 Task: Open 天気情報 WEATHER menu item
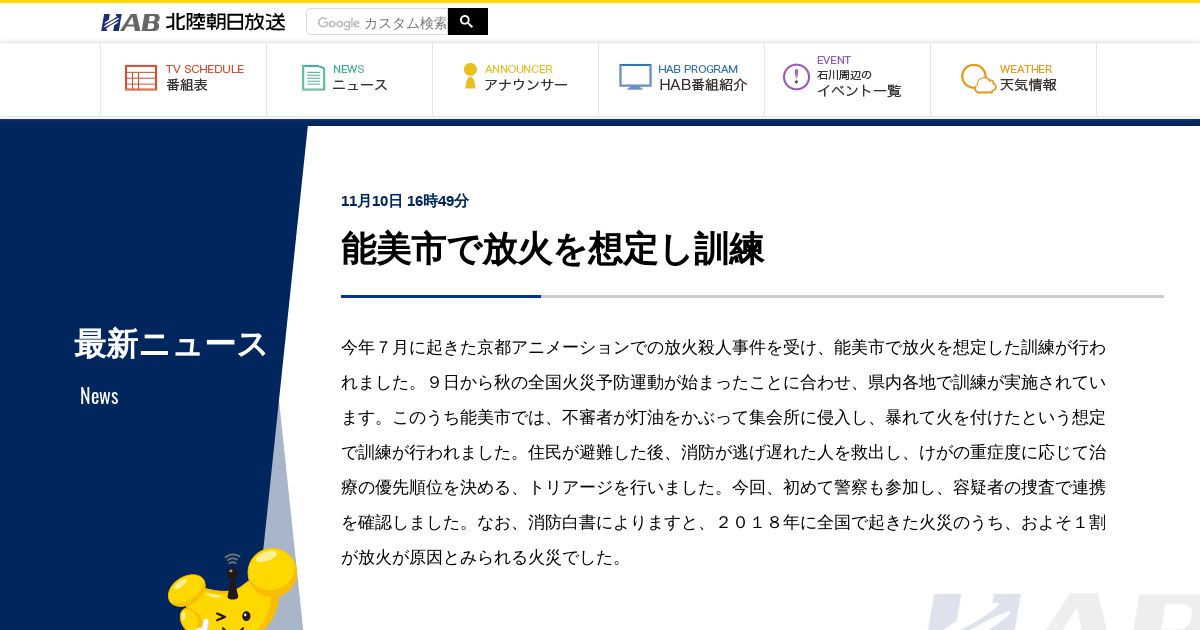click(1014, 79)
